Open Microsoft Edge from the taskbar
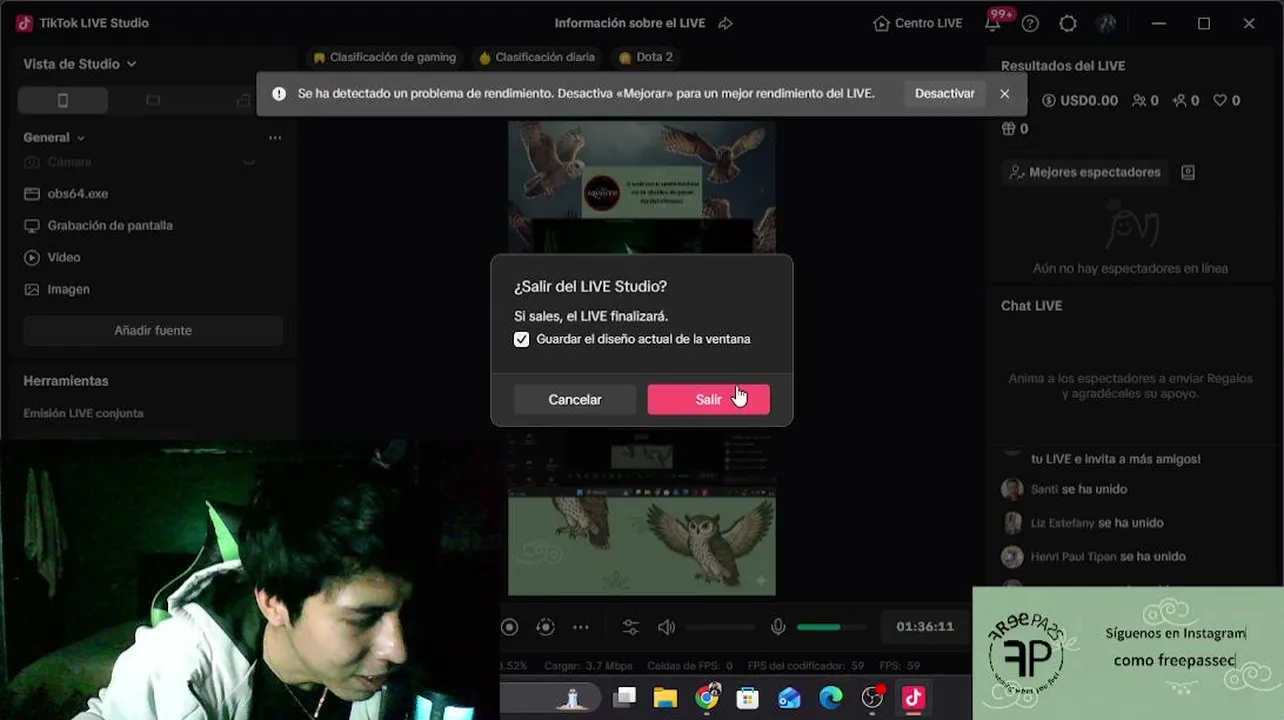 831,698
